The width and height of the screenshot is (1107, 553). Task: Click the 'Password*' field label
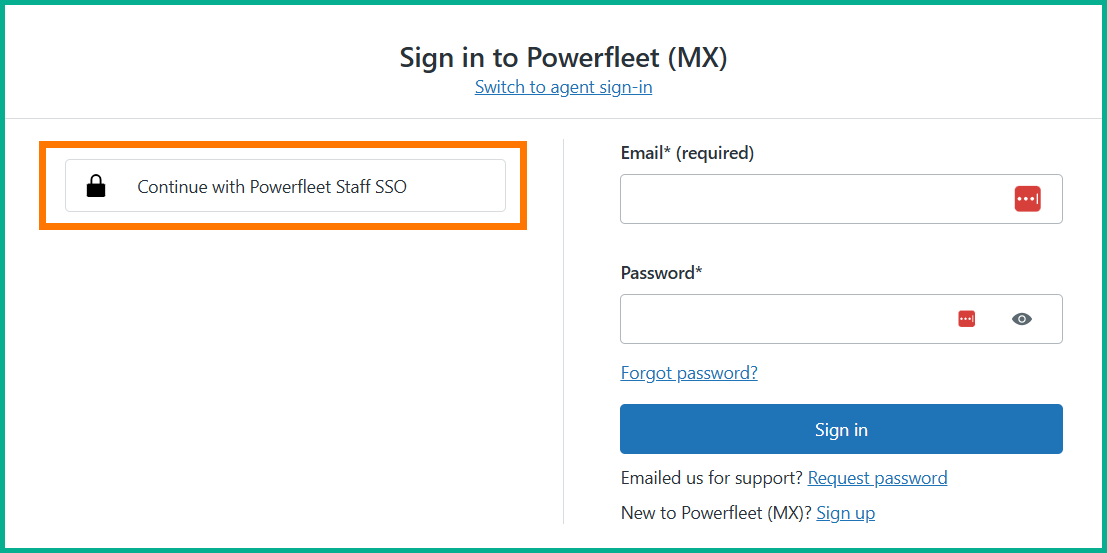point(661,273)
